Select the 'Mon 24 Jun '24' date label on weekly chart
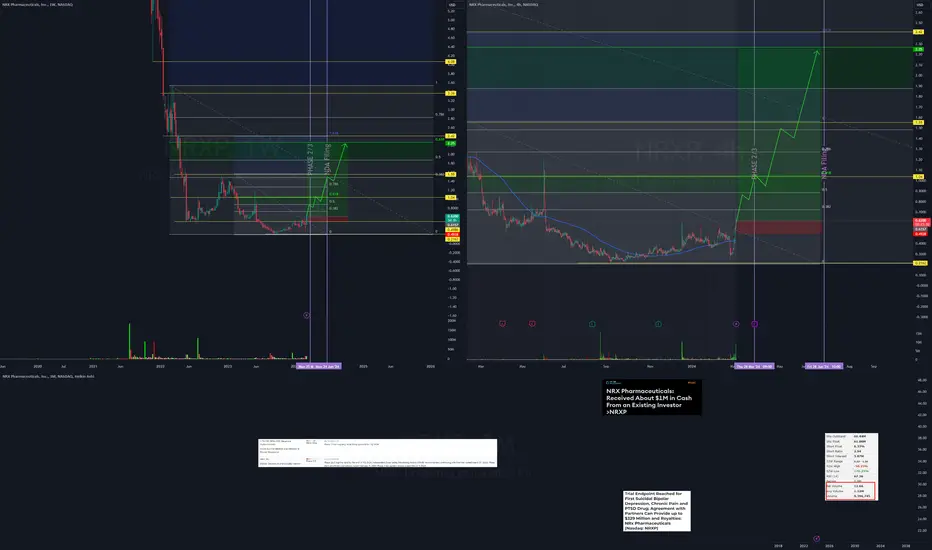 [x=328, y=366]
